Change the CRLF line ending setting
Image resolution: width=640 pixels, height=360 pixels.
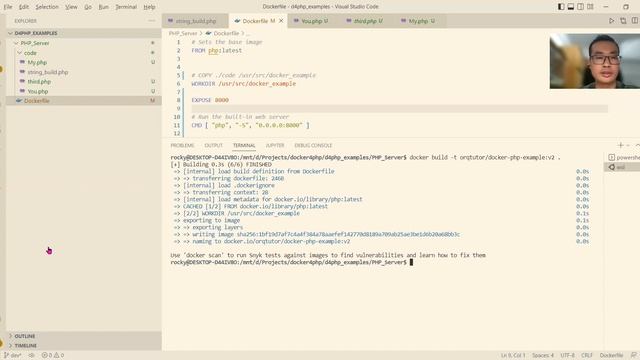click(x=587, y=355)
